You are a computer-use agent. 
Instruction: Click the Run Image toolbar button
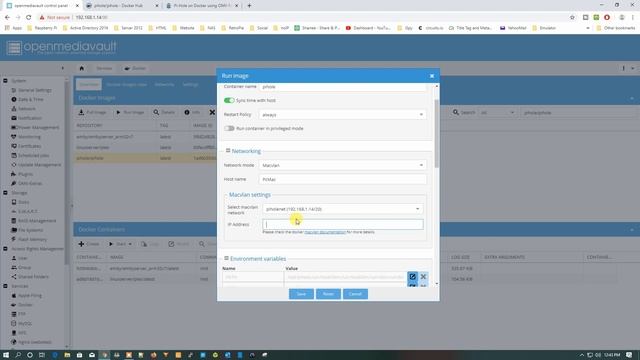(x=130, y=112)
